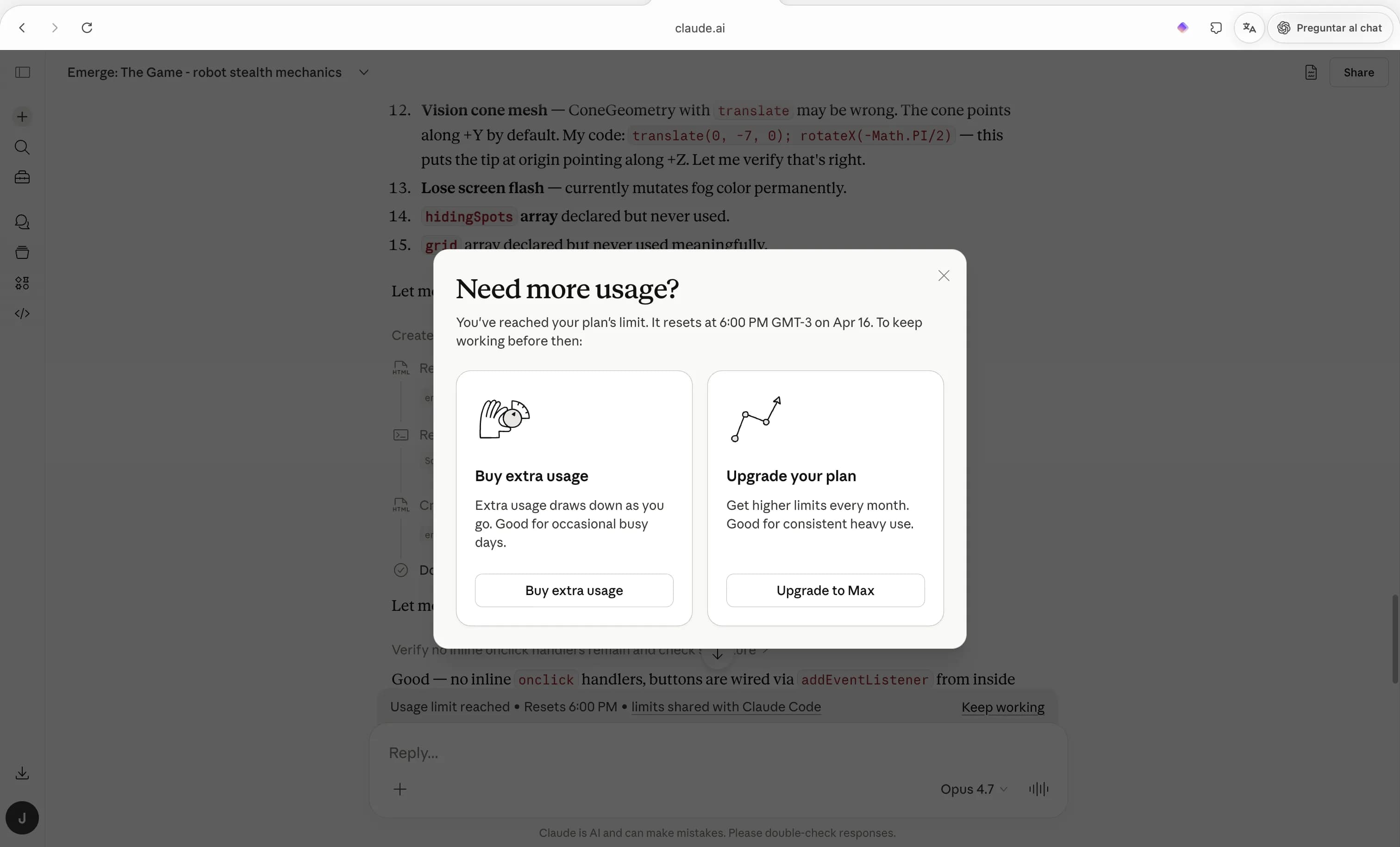Click the download icon in sidebar
This screenshot has width=1400, height=847.
[22, 773]
